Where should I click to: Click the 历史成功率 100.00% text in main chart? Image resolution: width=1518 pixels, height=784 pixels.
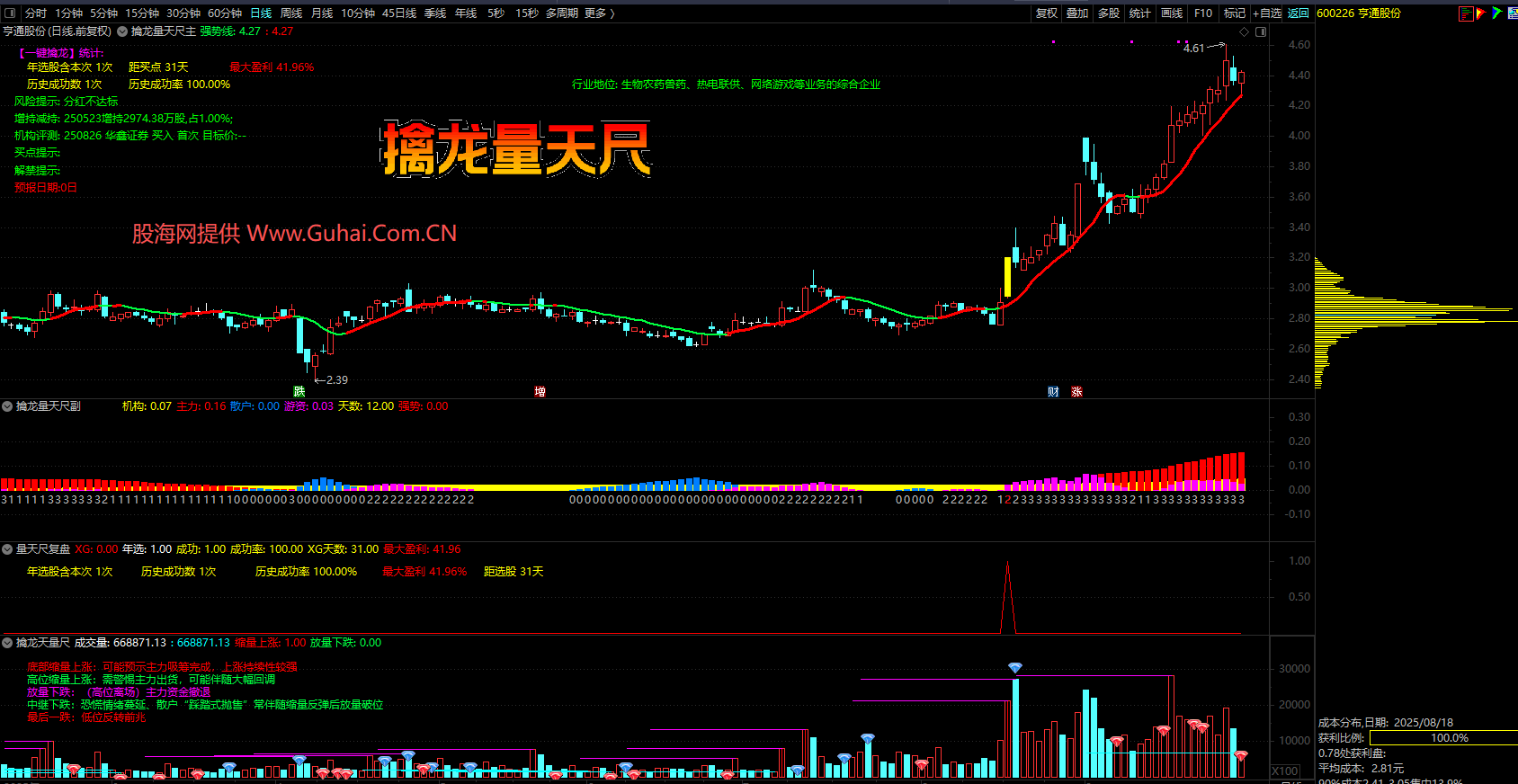point(179,85)
